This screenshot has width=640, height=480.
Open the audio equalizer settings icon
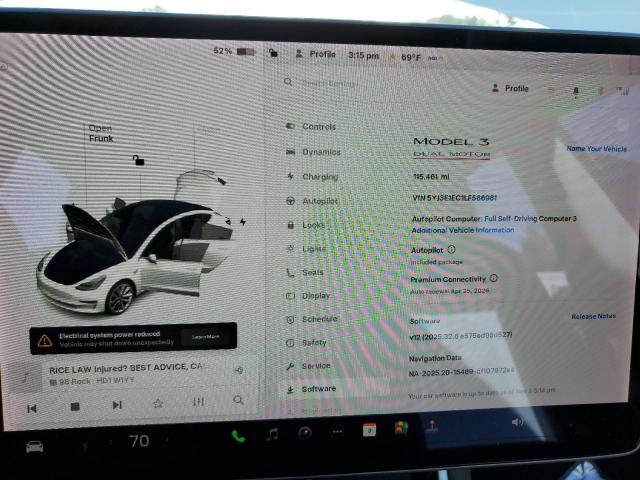point(198,402)
